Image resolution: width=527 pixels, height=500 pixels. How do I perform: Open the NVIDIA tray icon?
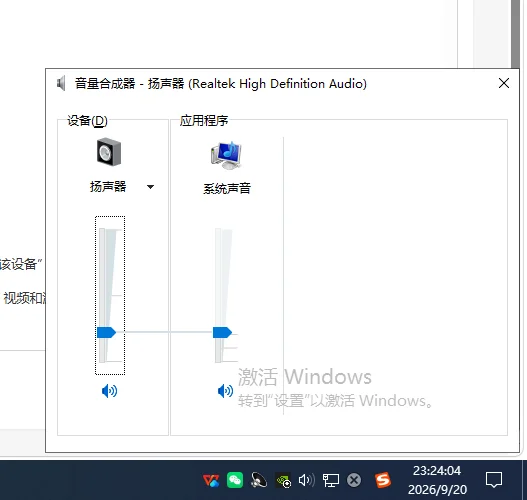point(283,480)
